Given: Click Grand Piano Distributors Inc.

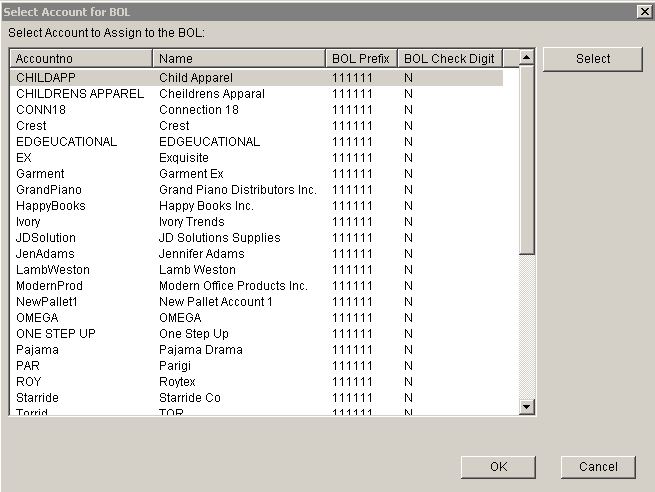Looking at the screenshot, I should pos(238,190).
